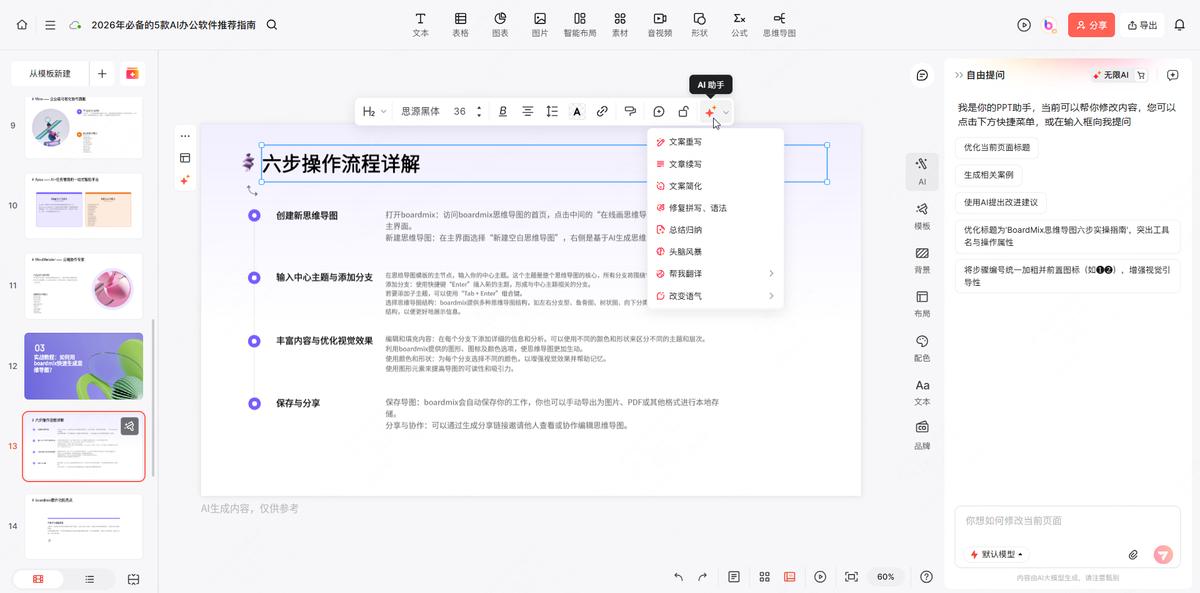Click the 生成相关案例 suggestion
Screen dimensions: 1200x593
coord(988,175)
